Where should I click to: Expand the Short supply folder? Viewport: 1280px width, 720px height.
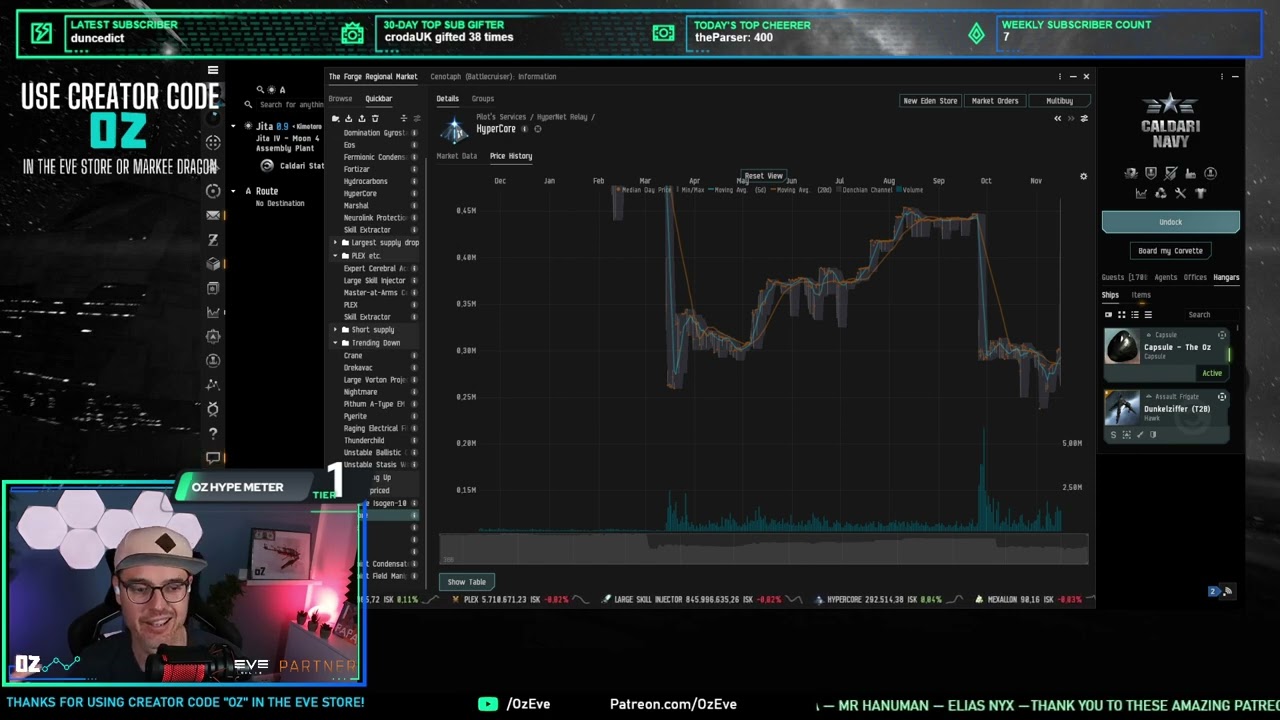pyautogui.click(x=336, y=330)
